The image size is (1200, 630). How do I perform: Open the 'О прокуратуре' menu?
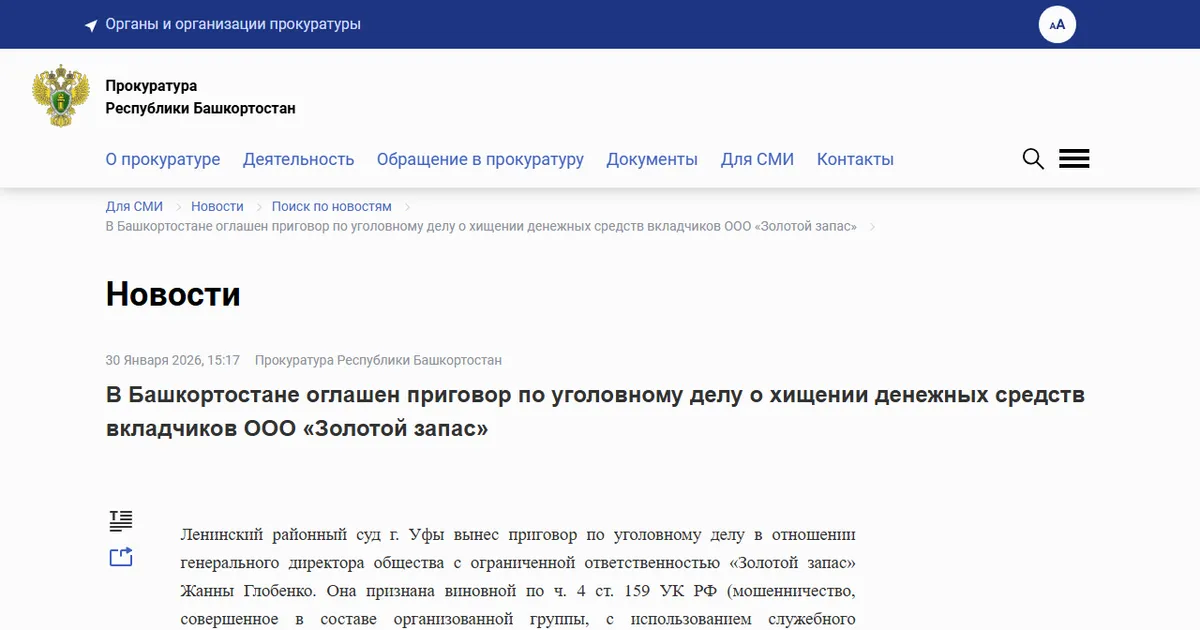click(163, 159)
